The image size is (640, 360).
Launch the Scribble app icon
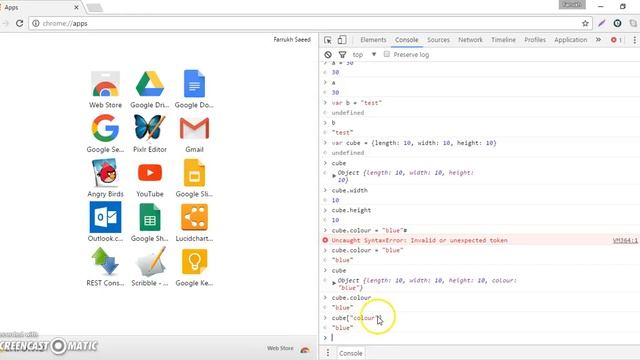click(151, 262)
